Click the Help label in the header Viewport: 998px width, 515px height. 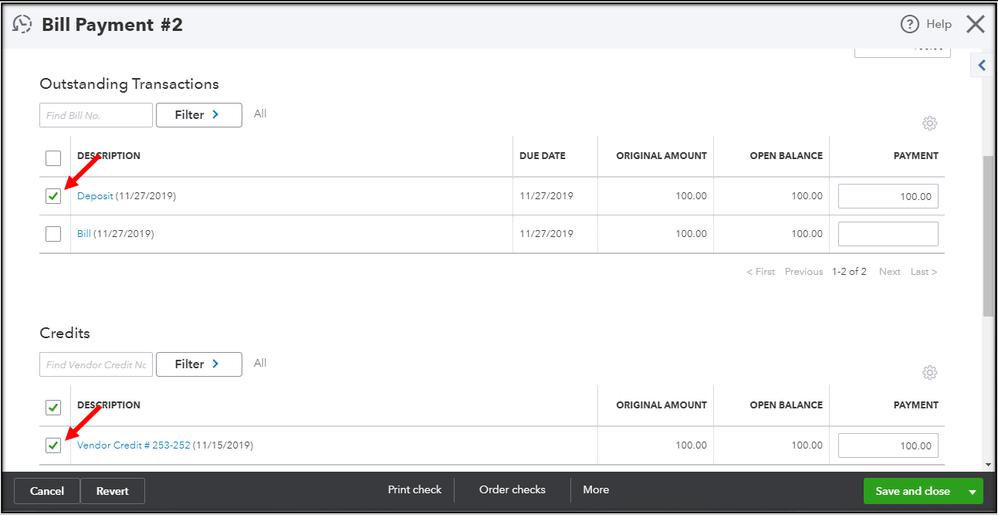[939, 24]
